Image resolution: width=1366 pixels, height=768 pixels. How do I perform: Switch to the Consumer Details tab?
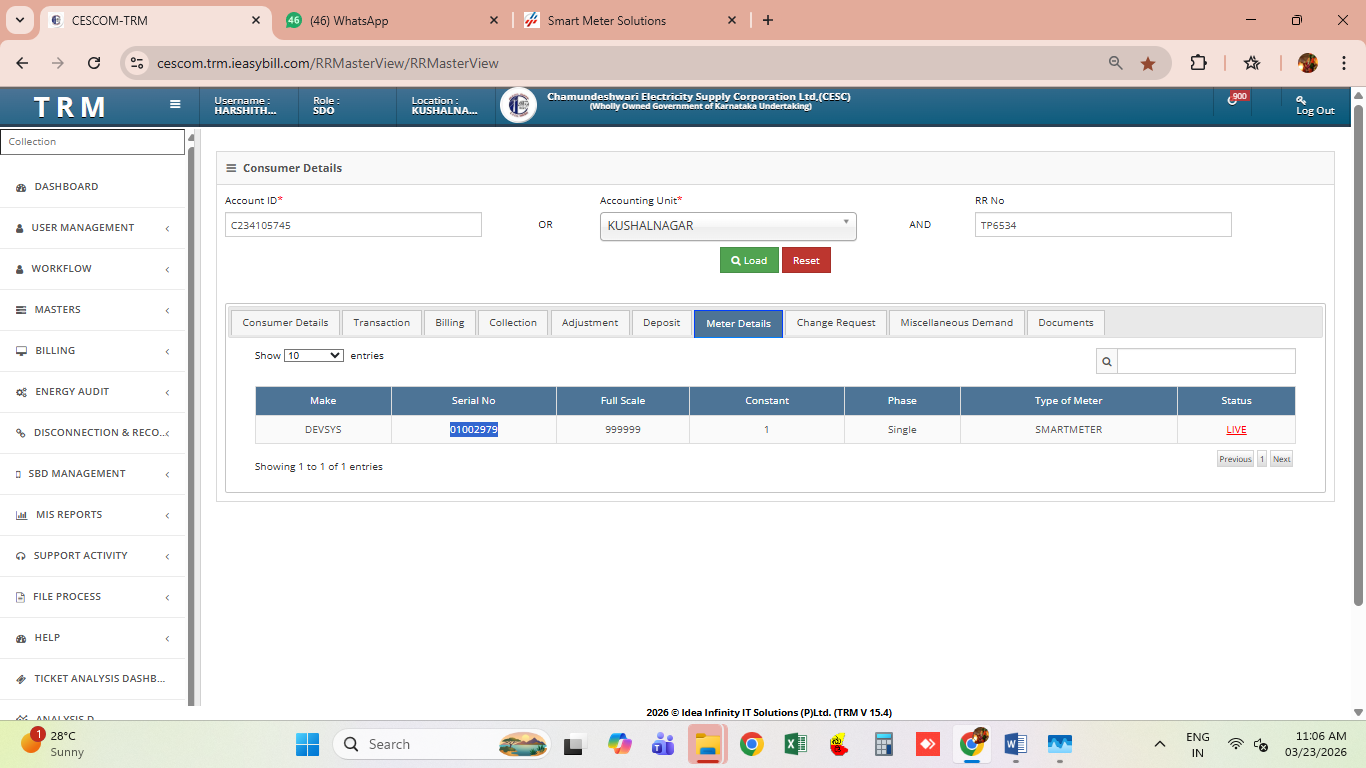(285, 323)
